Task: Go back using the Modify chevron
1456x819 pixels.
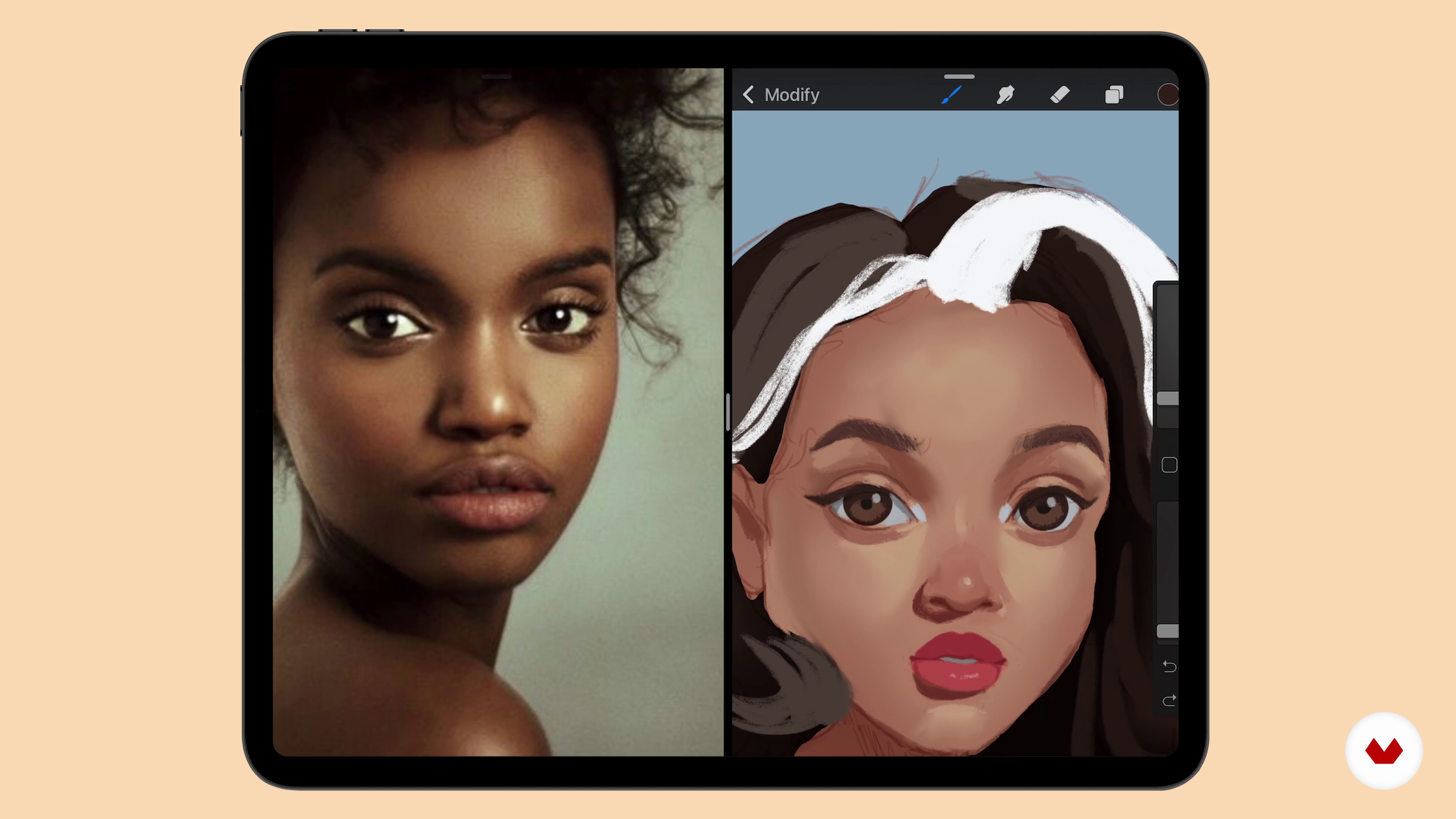Action: (x=748, y=94)
